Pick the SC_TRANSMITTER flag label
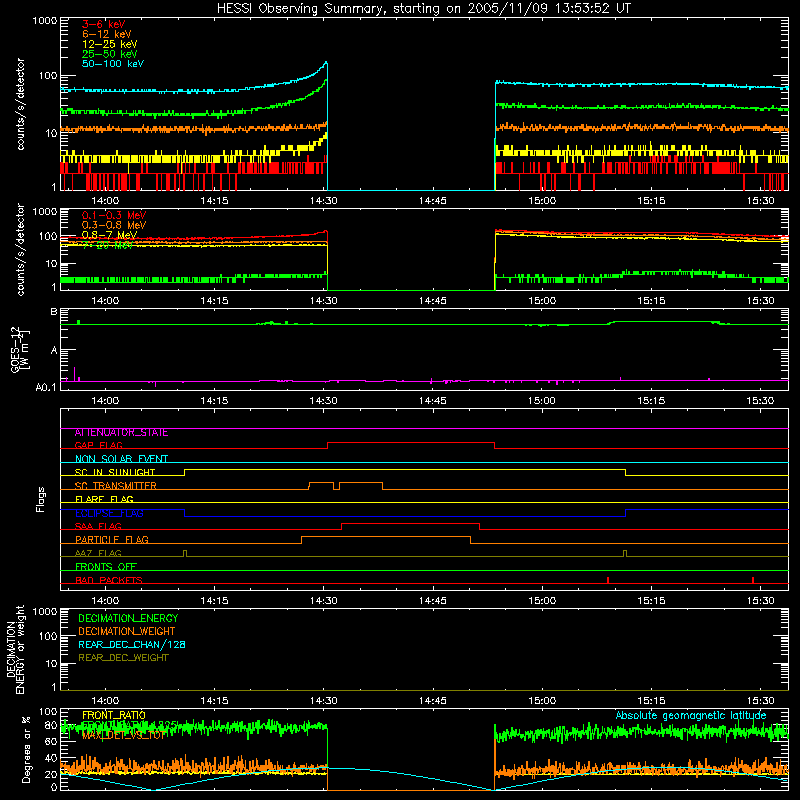Screen dimensions: 800x800 [x=115, y=486]
